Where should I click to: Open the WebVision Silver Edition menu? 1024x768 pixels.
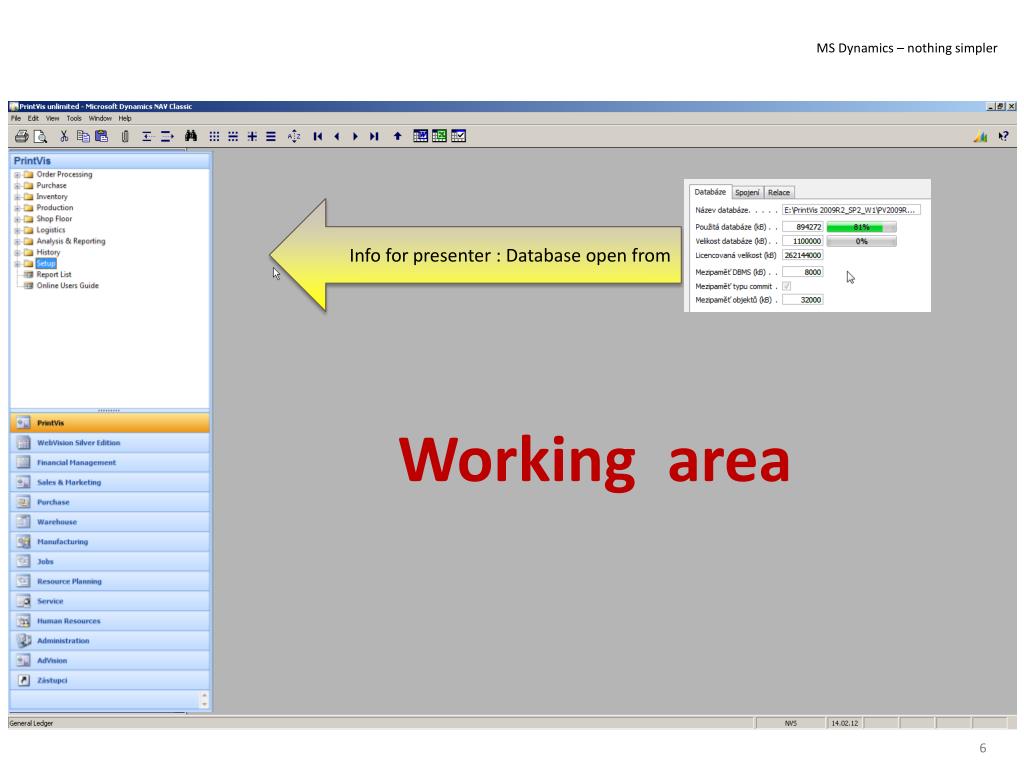(110, 443)
